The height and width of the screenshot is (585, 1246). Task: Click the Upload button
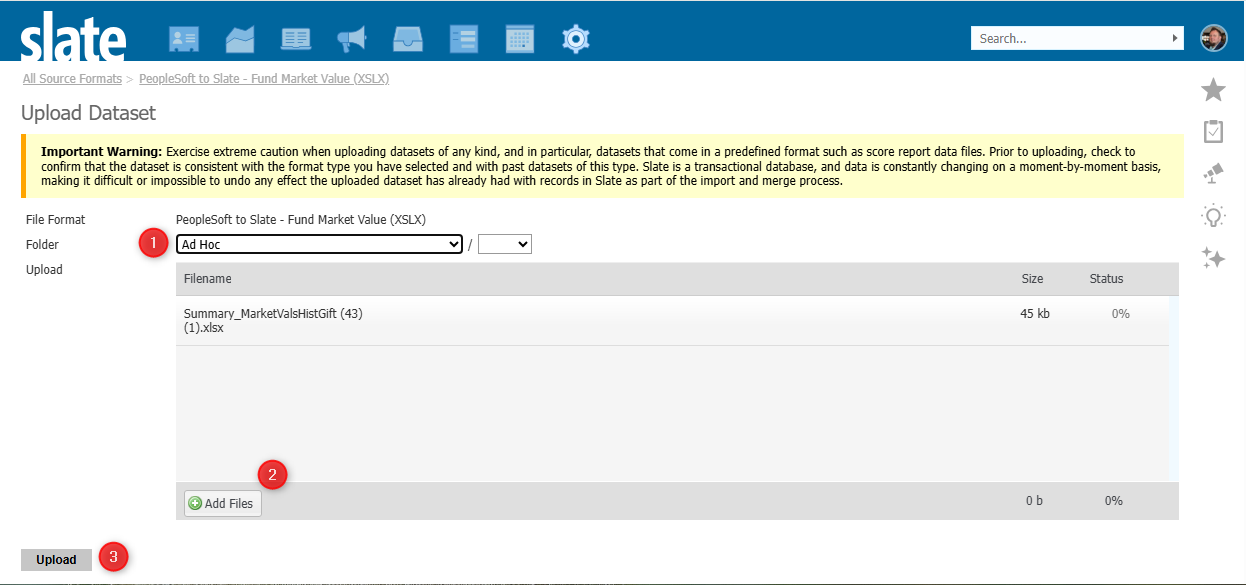[x=56, y=560]
